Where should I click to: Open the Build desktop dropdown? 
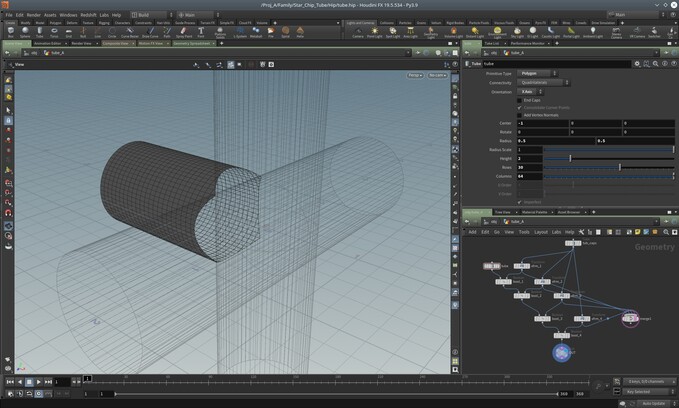[151, 15]
